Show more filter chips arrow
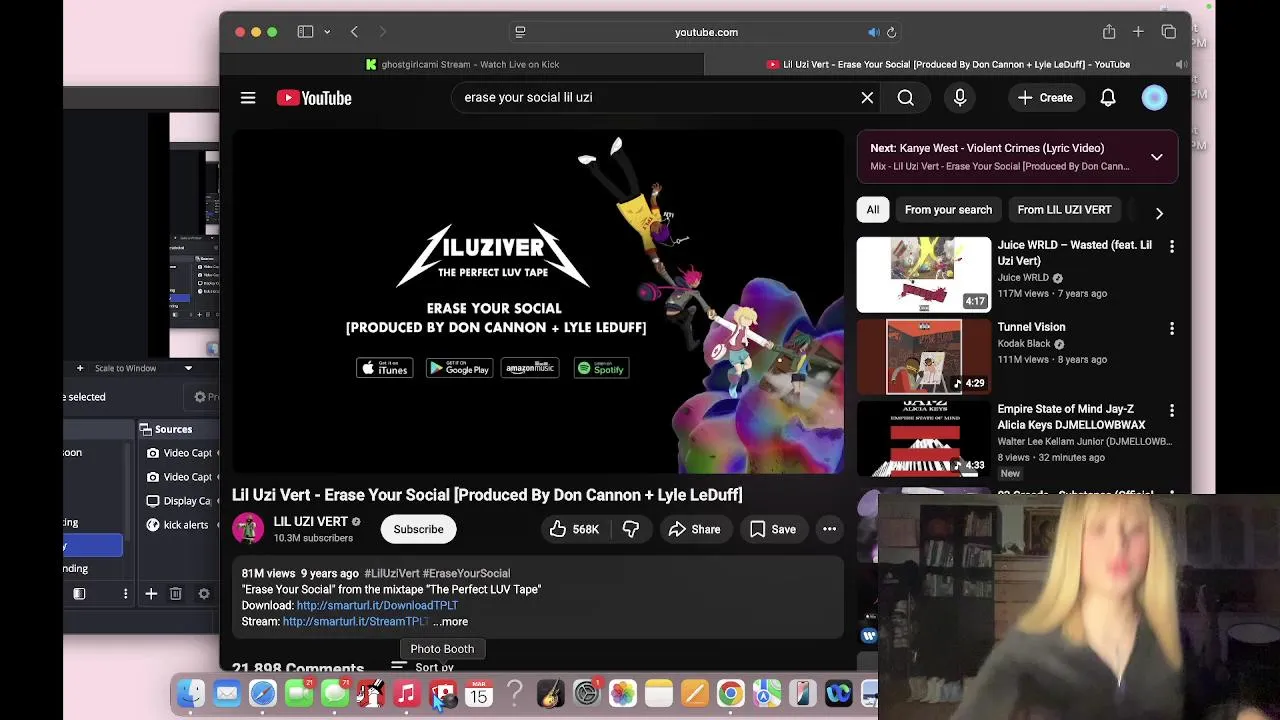 click(x=1159, y=212)
